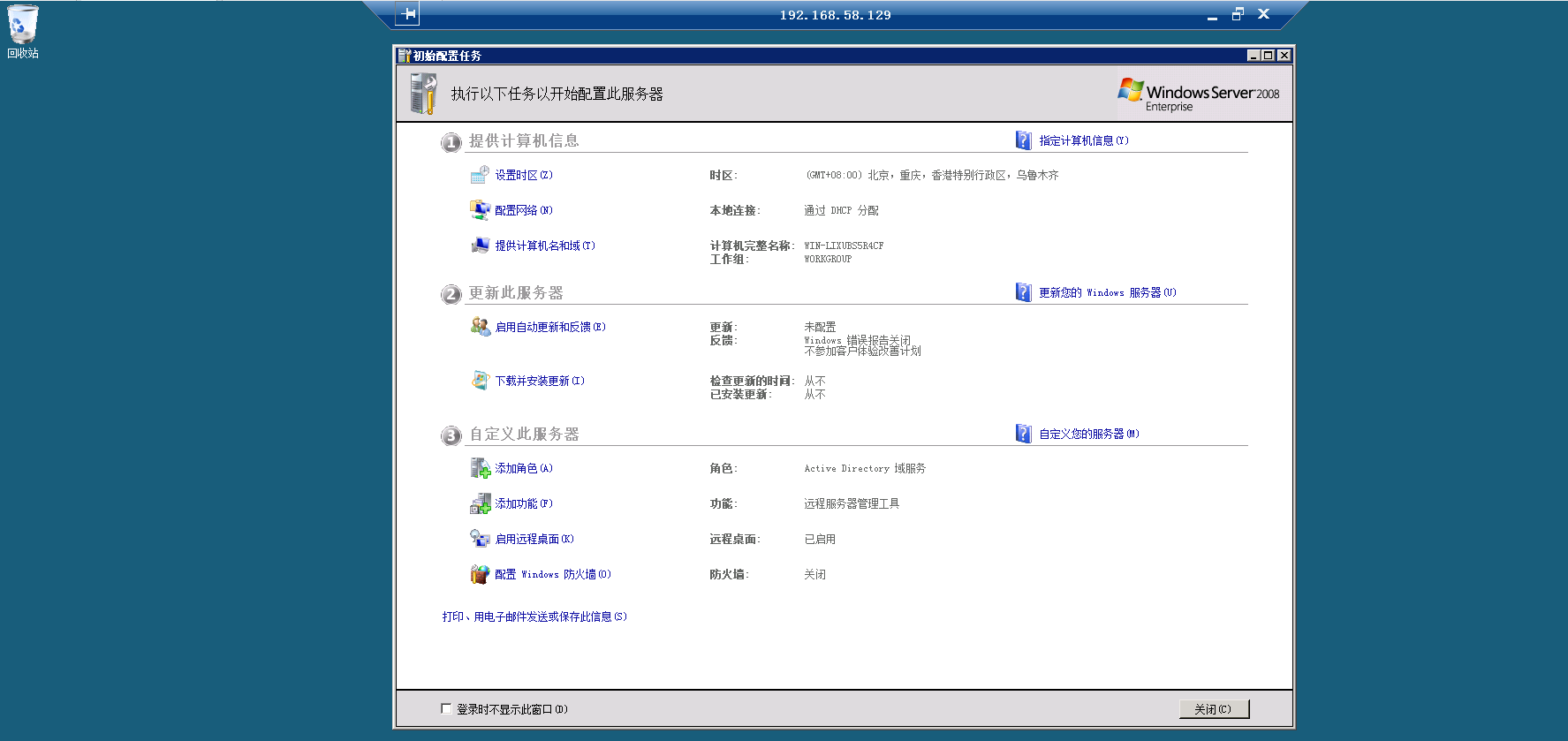Click the add features icon
The image size is (1568, 741).
tap(480, 503)
